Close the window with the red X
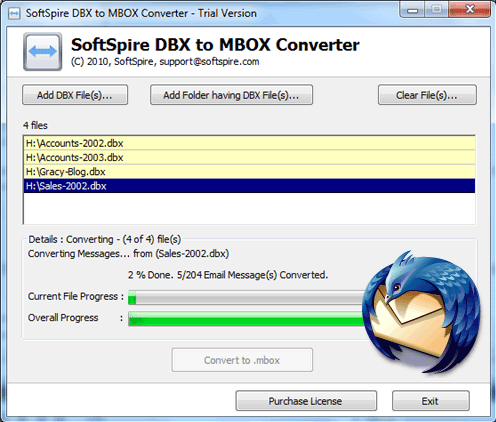 tap(469, 10)
